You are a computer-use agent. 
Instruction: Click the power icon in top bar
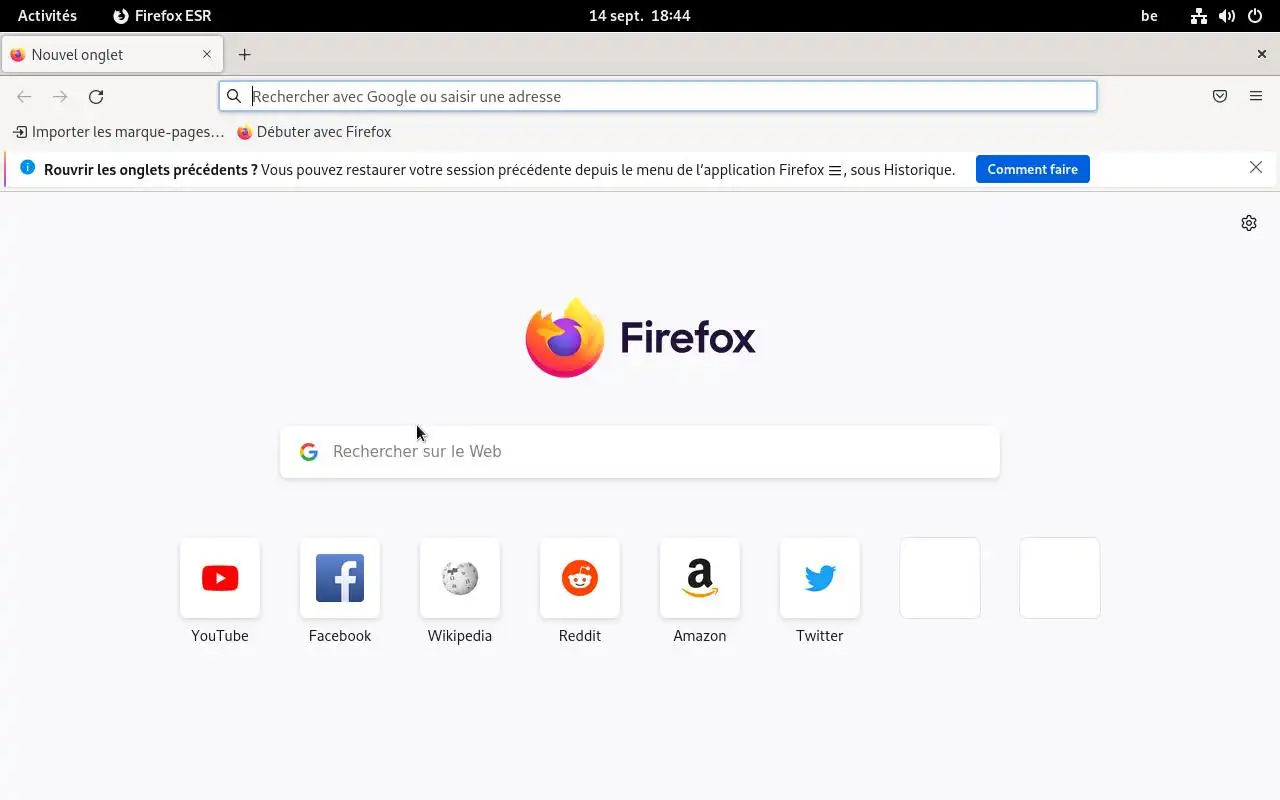click(x=1255, y=16)
